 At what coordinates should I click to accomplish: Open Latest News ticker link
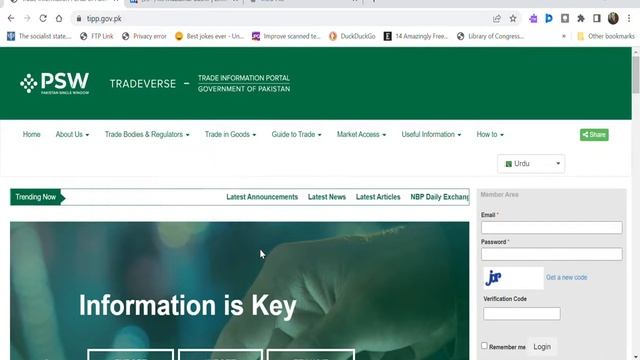coord(327,197)
